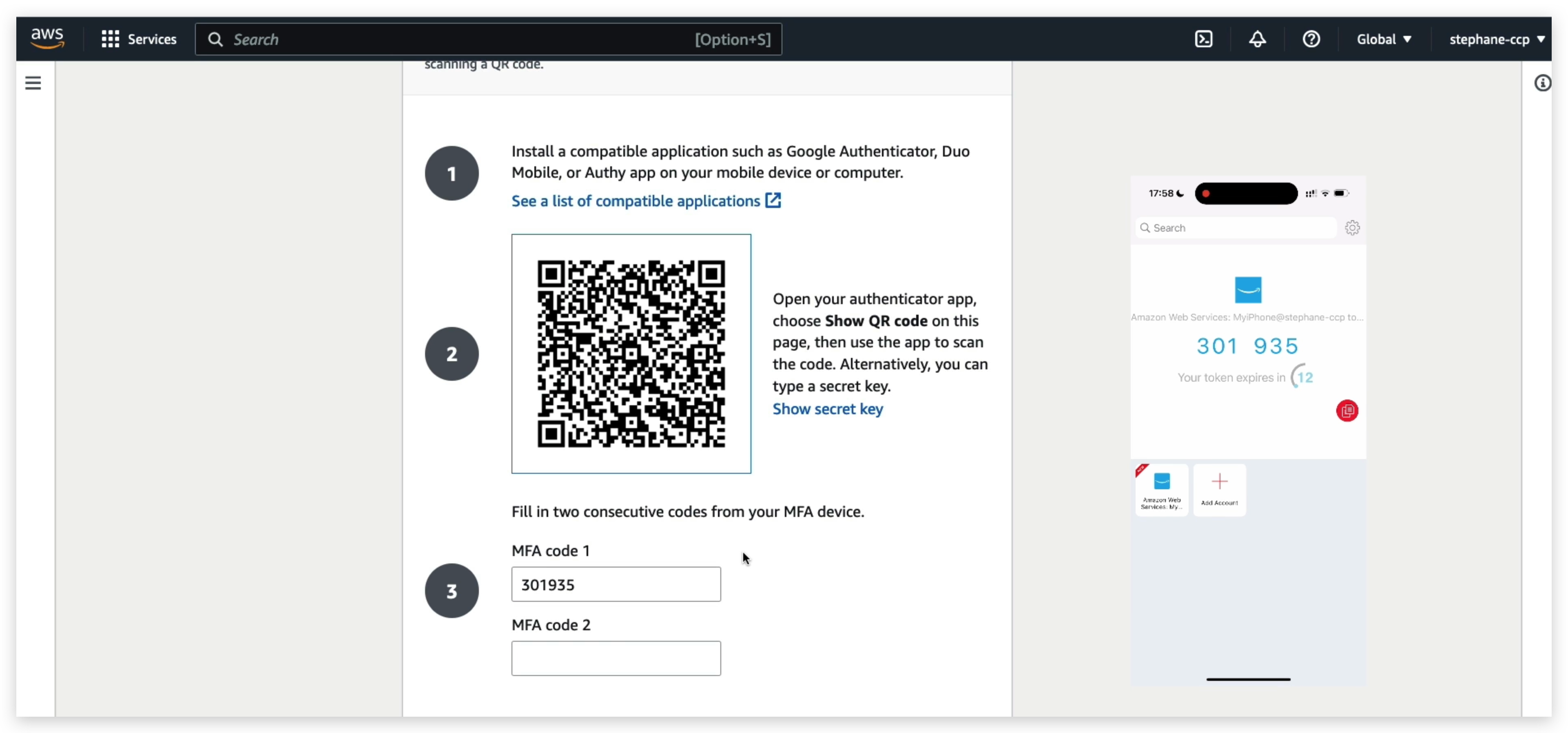Click the token expiry countdown circle
Viewport: 1568px width, 733px height.
1302,377
